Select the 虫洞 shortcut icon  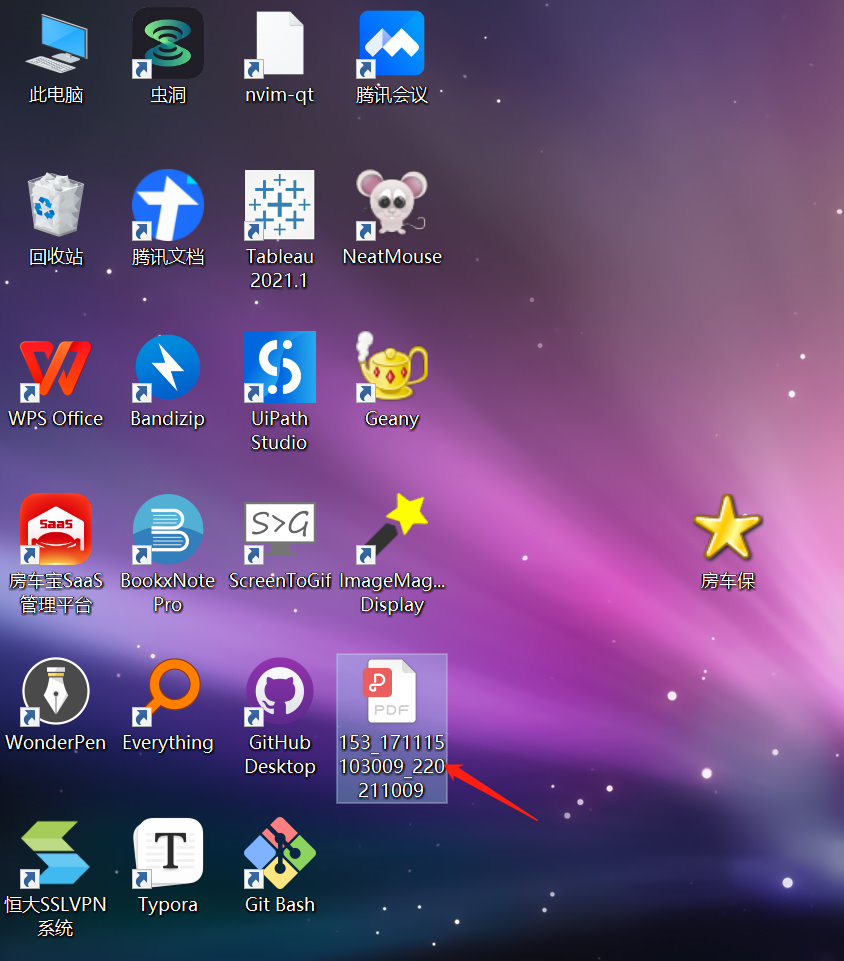[x=168, y=43]
